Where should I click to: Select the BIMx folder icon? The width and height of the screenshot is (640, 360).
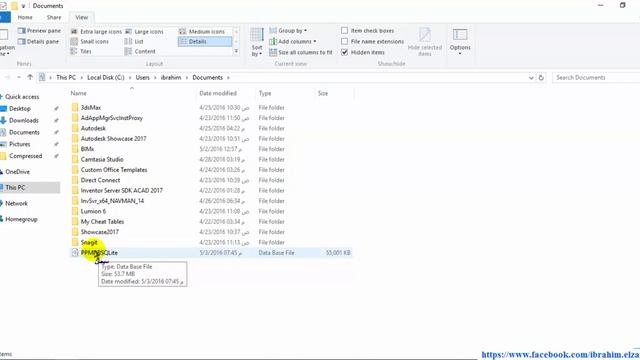[75, 149]
